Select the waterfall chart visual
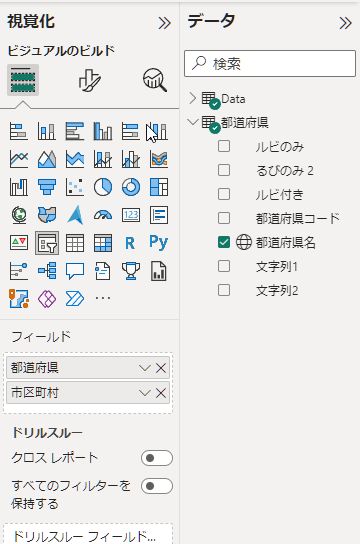Image resolution: width=360 pixels, height=544 pixels. tap(19, 187)
